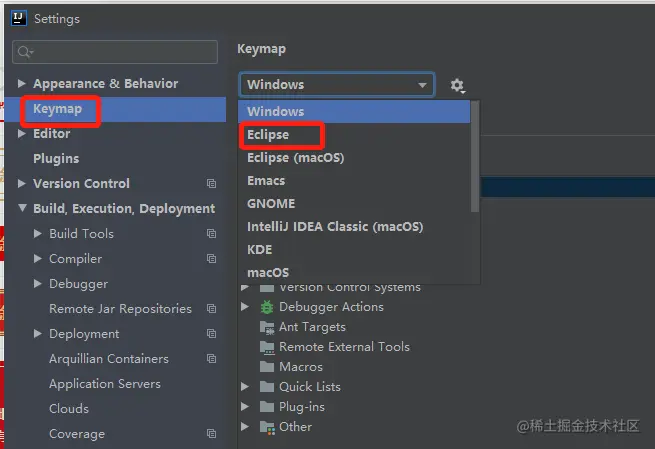The image size is (655, 449).
Task: Click project-level icon beside Arquillian Containers
Action: pyautogui.click(x=211, y=359)
